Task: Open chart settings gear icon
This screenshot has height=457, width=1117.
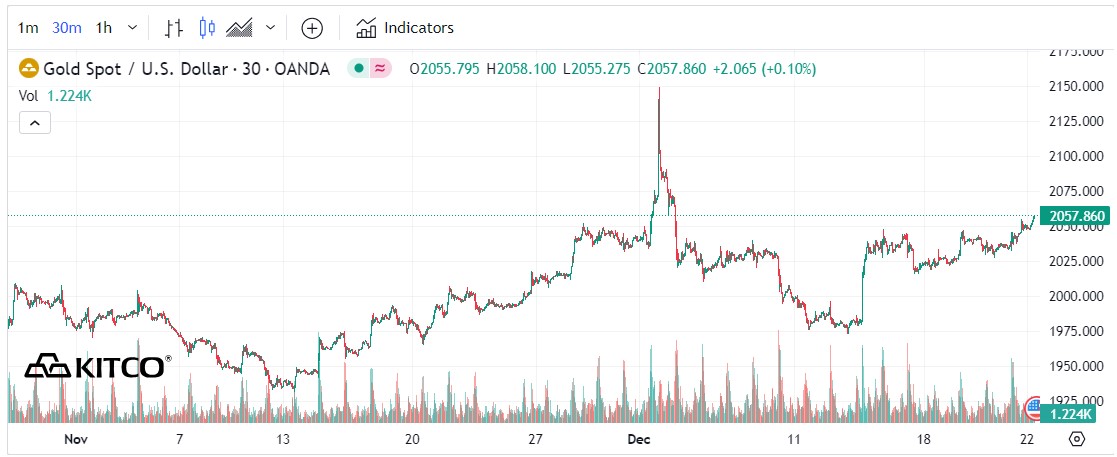Action: pos(1077,439)
